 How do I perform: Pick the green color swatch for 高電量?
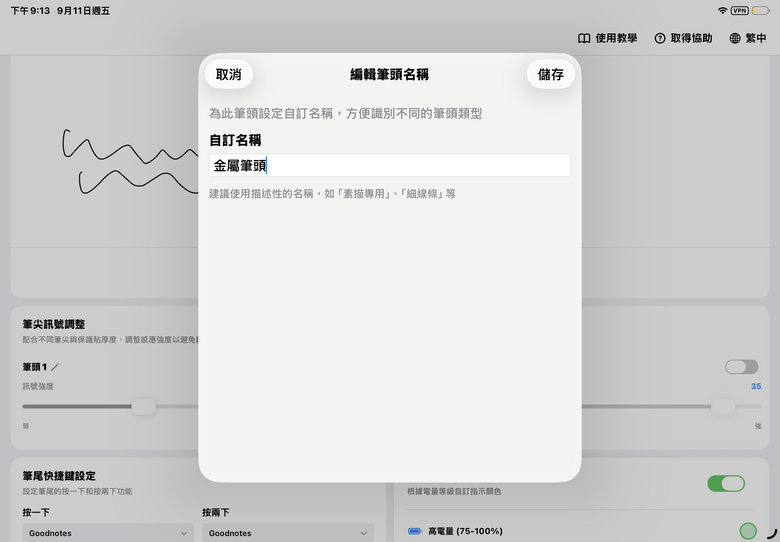coord(748,531)
